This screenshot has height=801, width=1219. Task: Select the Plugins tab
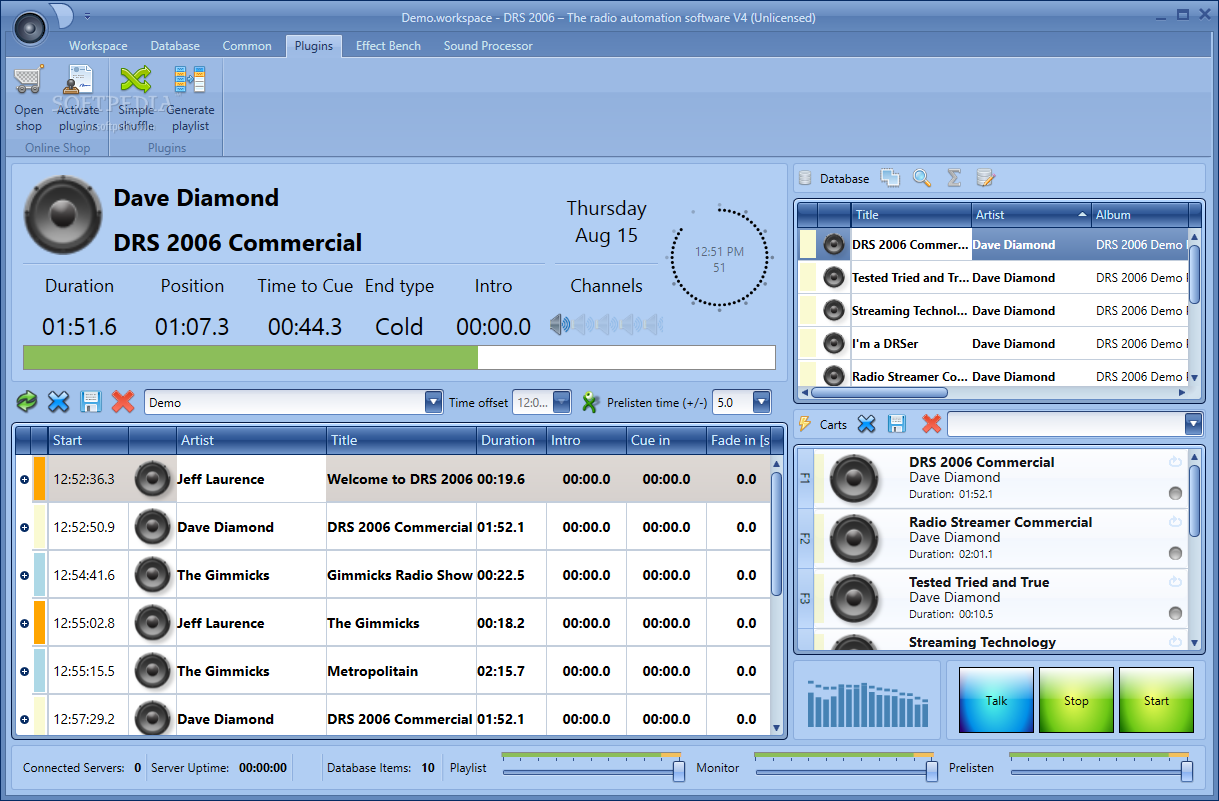point(314,46)
